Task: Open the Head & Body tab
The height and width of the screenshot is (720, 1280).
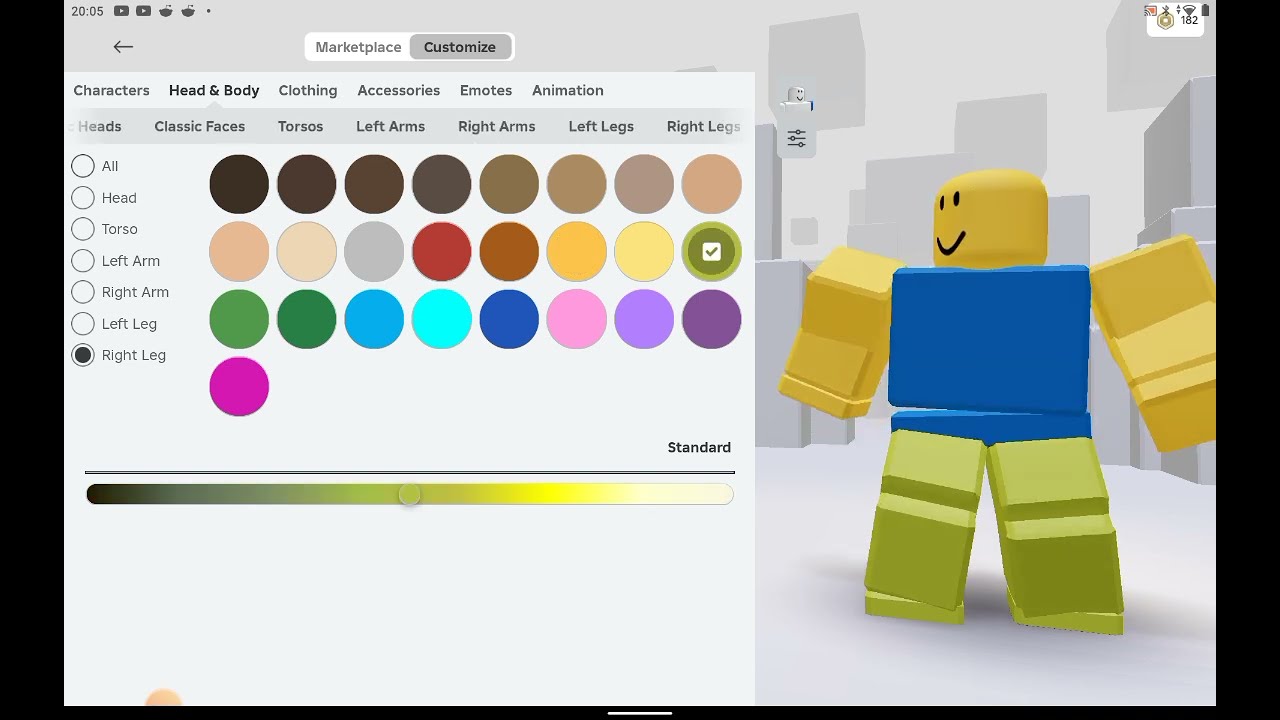Action: 214,90
